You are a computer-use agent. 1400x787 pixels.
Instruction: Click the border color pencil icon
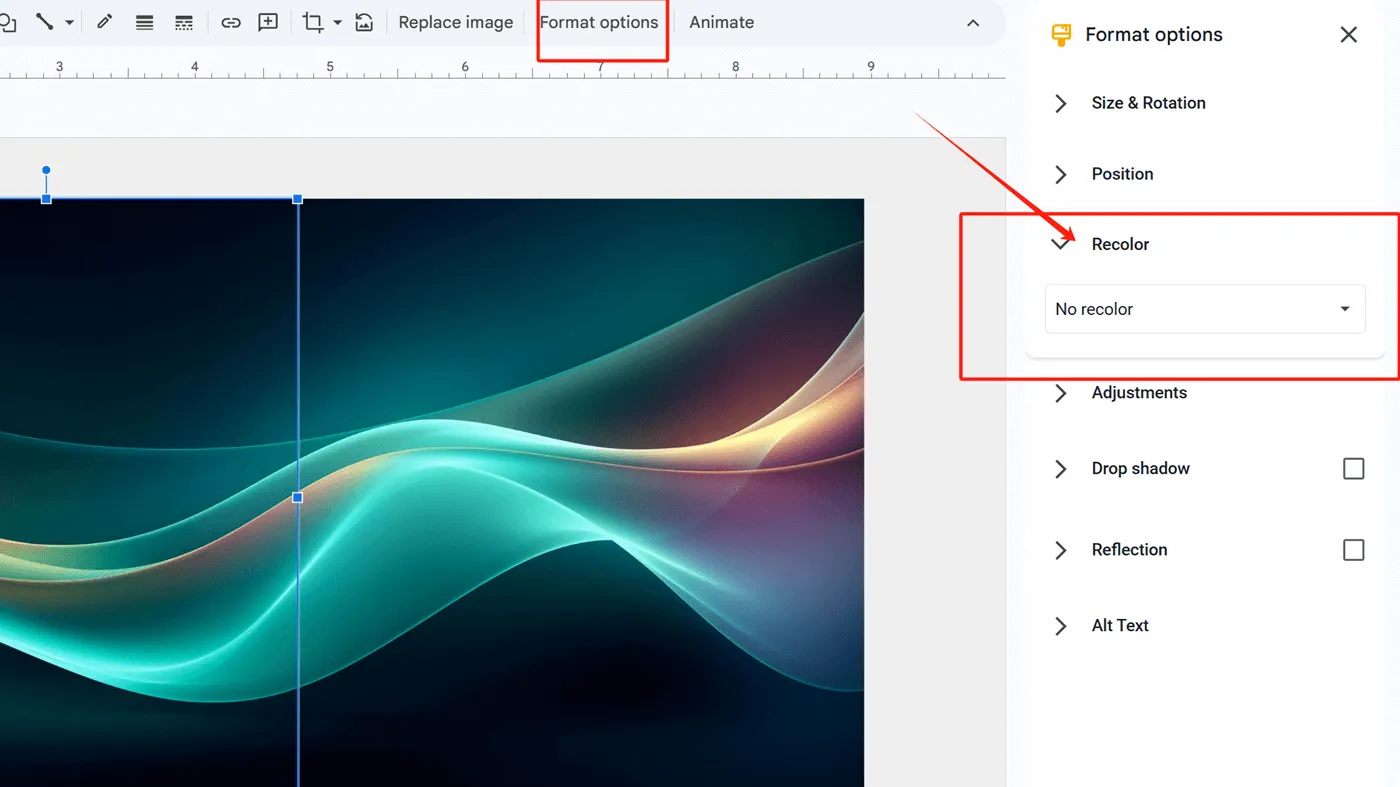[104, 22]
